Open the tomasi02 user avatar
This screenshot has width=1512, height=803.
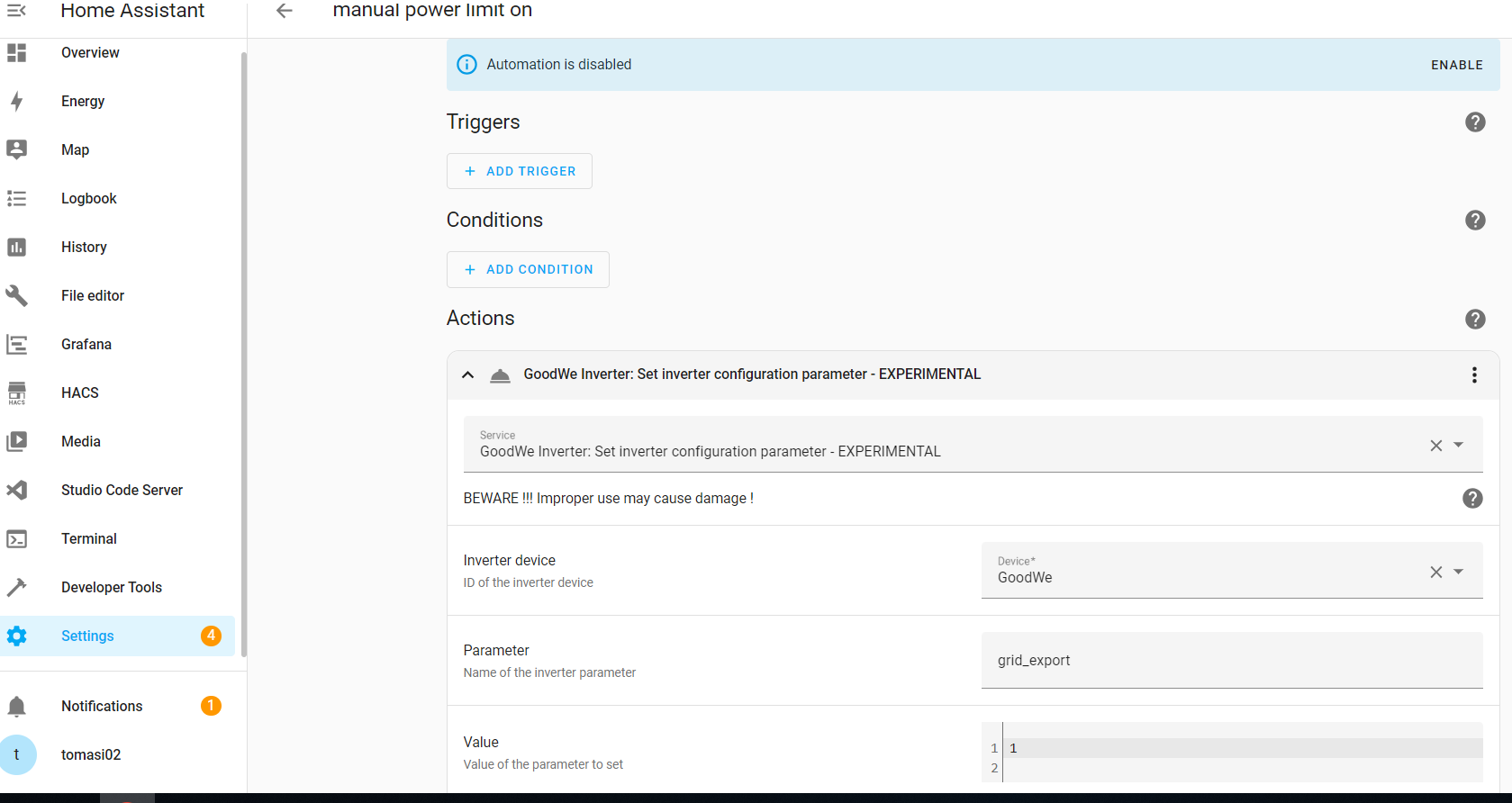17,754
